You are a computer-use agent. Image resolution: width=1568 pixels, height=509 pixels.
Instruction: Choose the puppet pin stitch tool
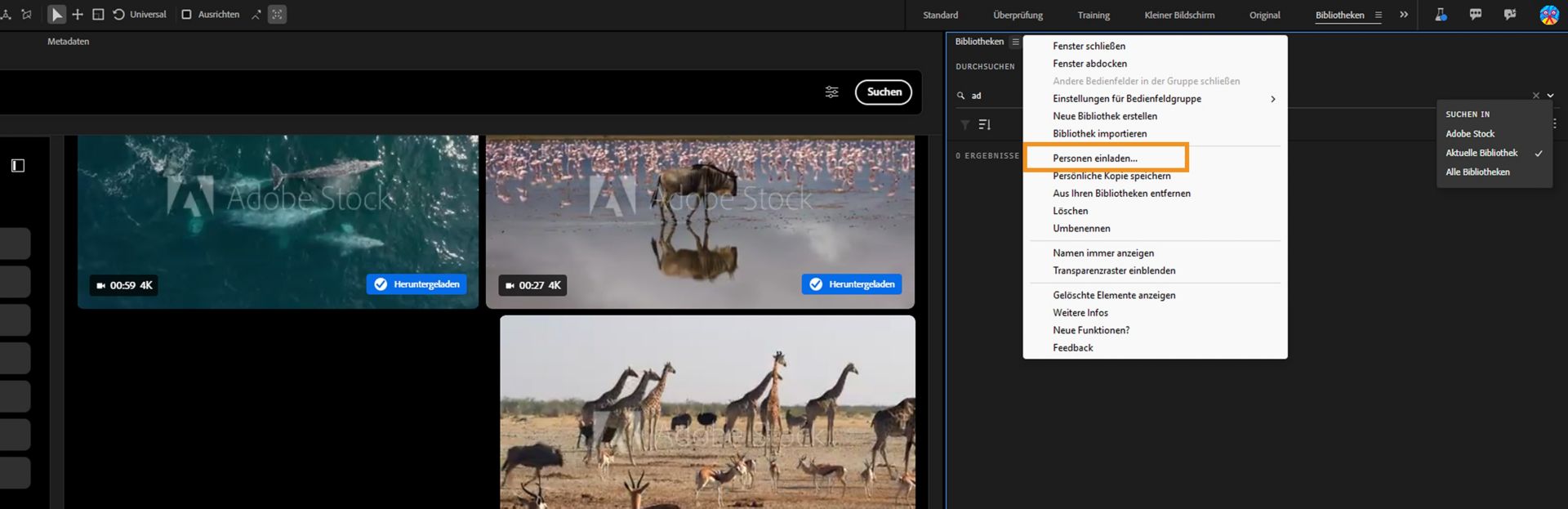tap(26, 15)
